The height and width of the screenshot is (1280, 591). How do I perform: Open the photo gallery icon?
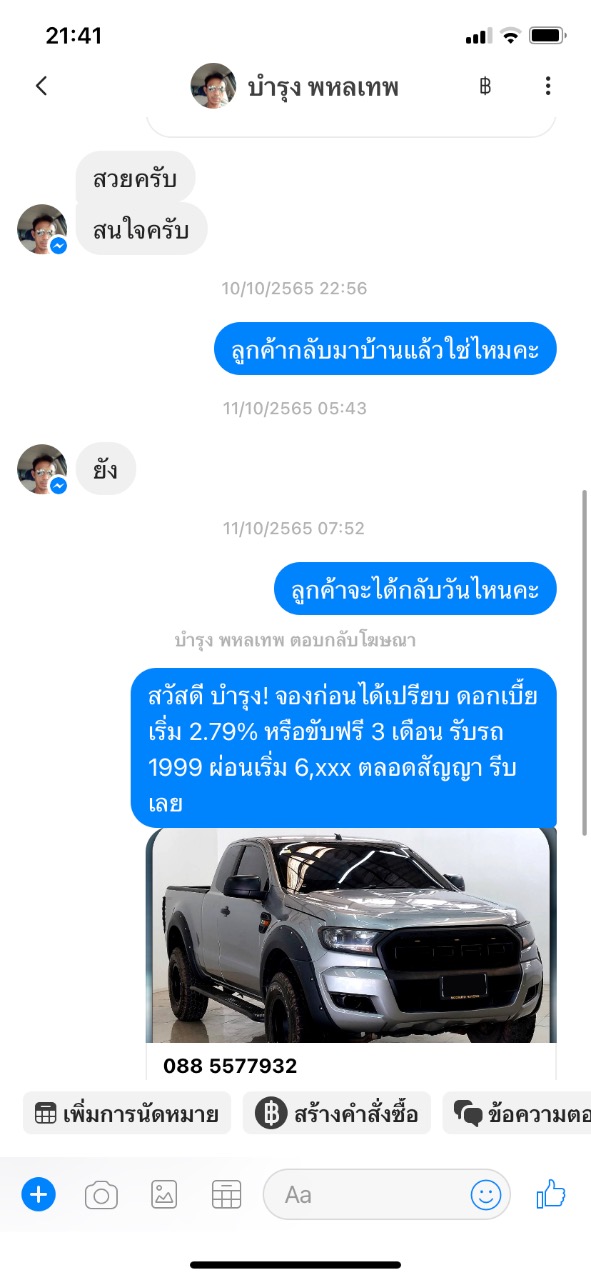click(164, 1194)
